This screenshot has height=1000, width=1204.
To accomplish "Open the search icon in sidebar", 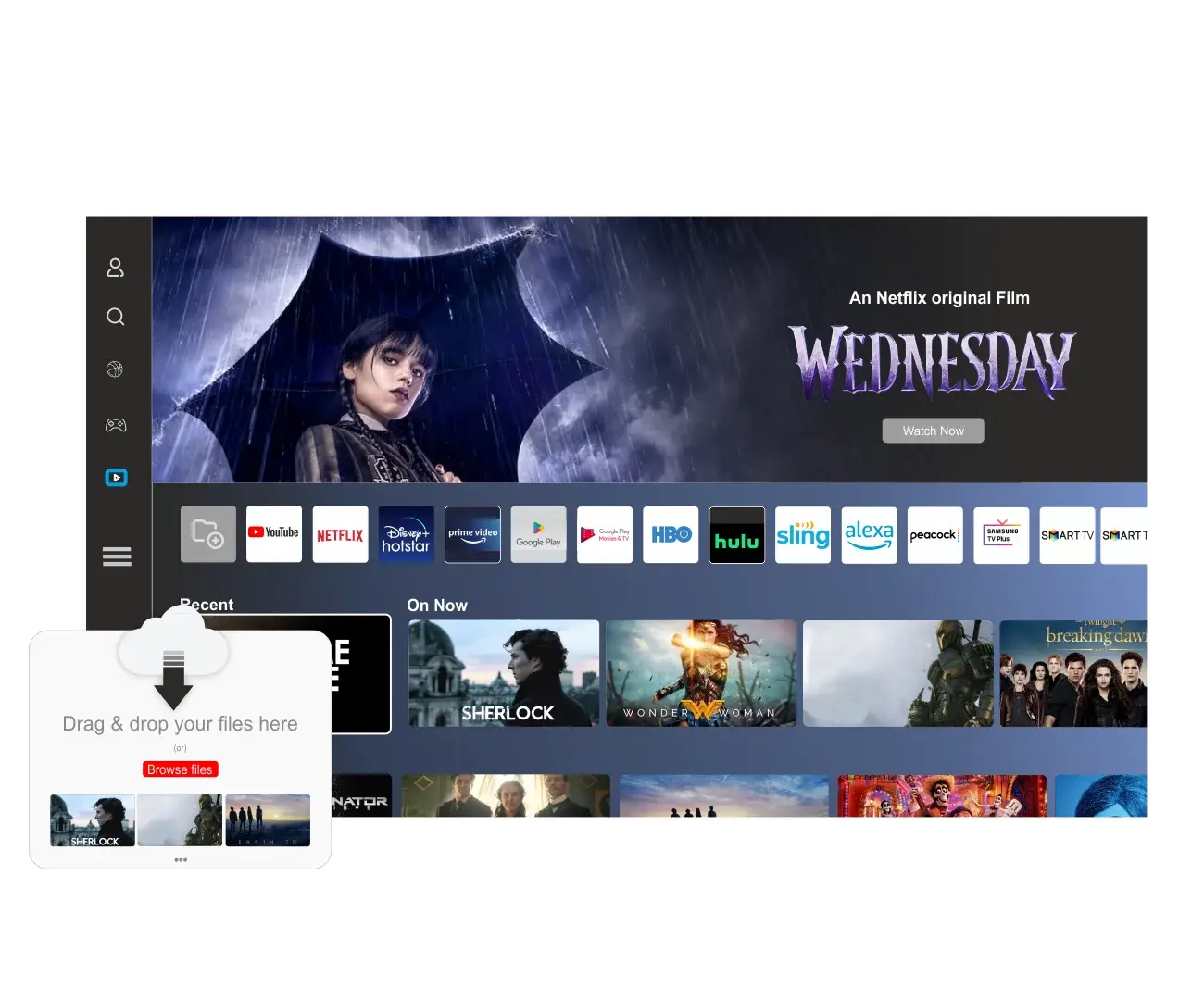I will tap(115, 317).
